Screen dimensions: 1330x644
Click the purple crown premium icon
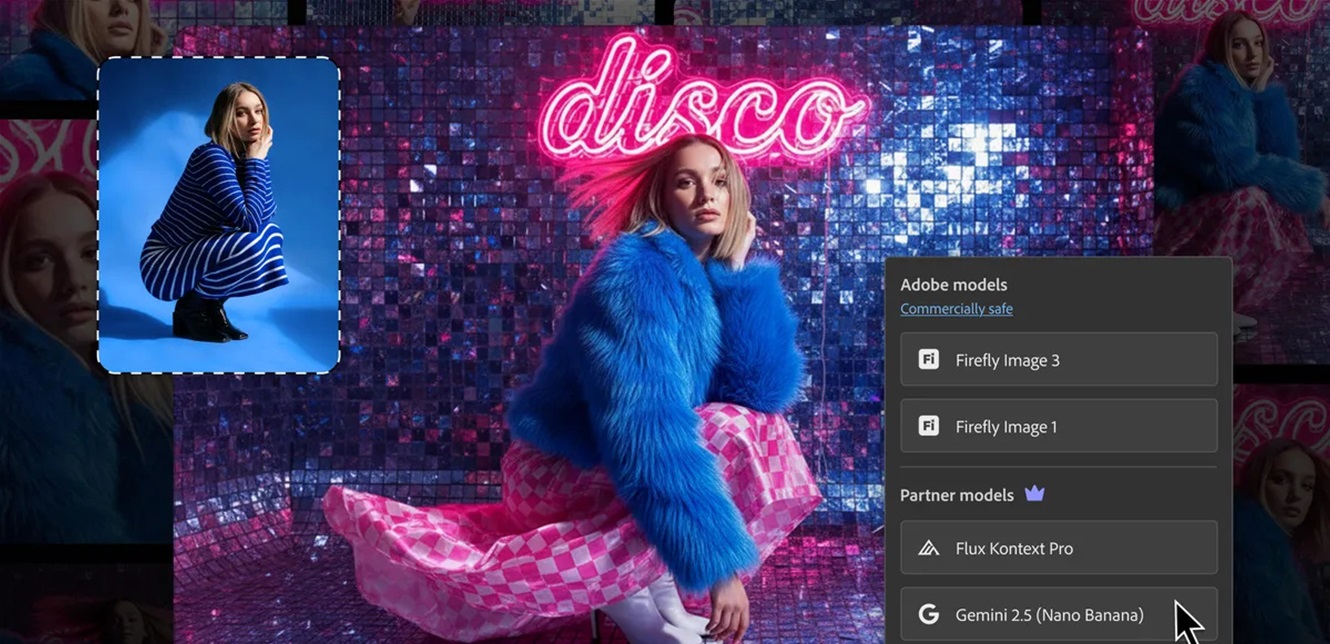(1034, 494)
